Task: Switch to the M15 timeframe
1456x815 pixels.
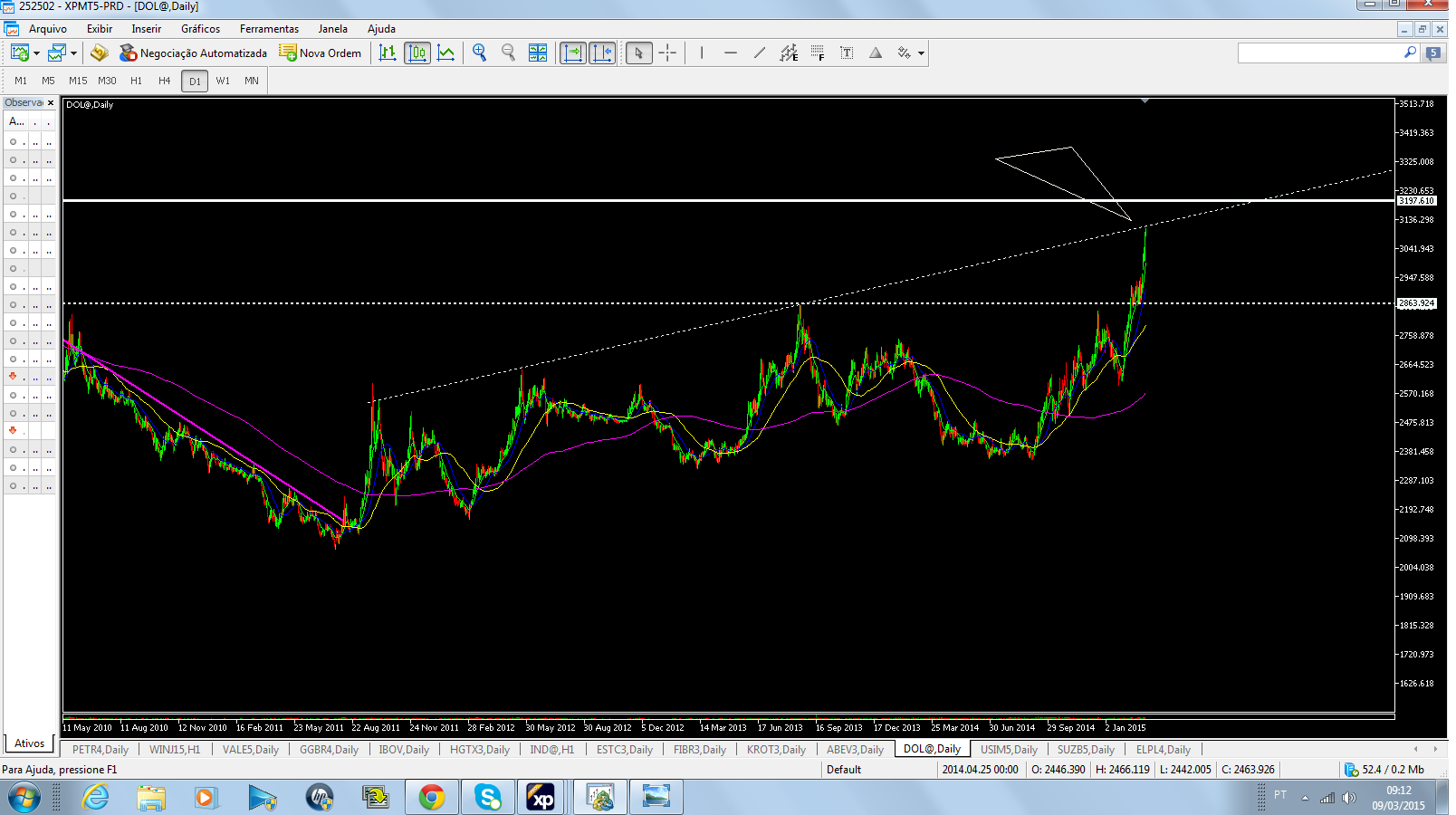Action: tap(78, 81)
